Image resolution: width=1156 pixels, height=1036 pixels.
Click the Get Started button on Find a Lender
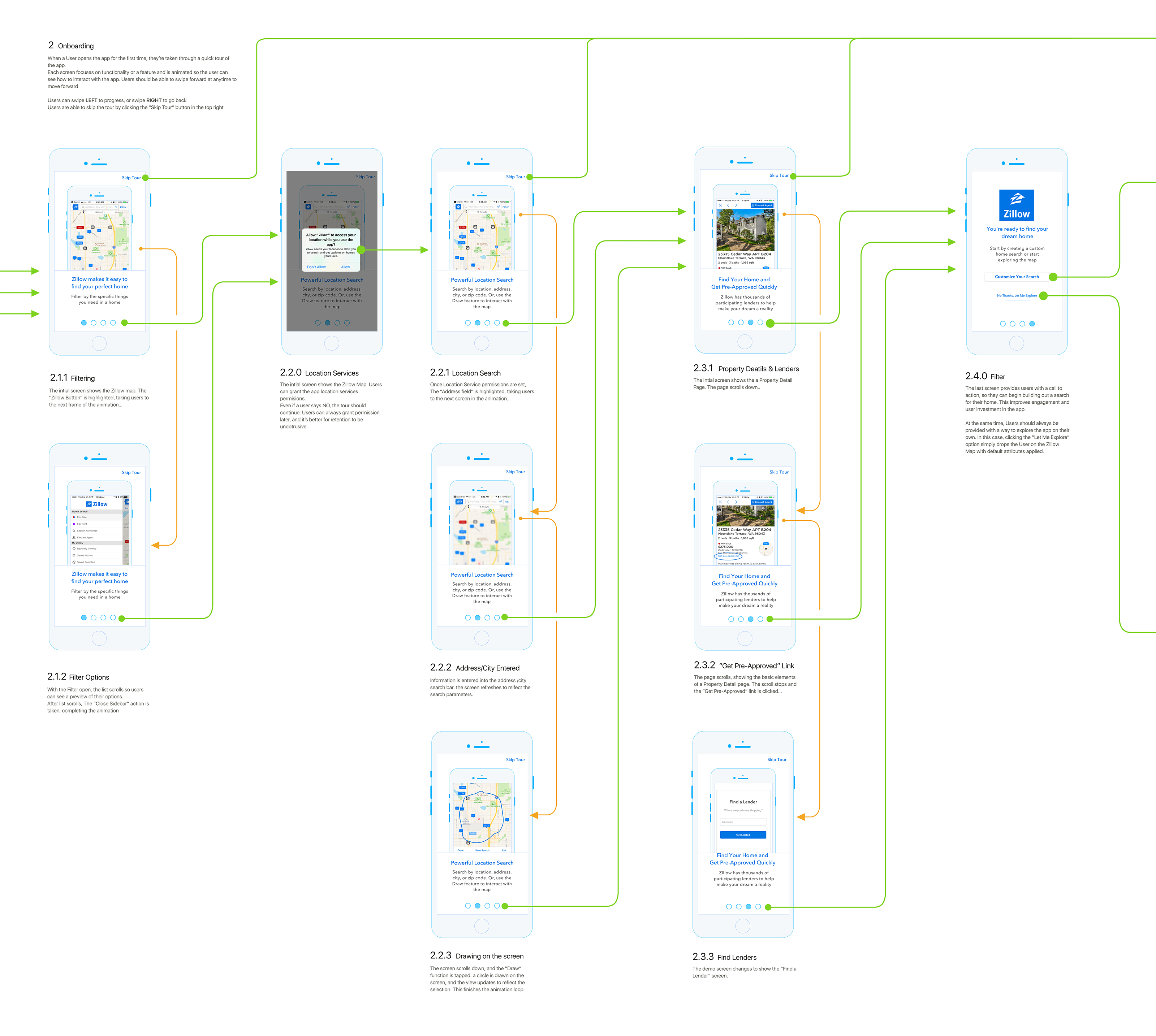coord(743,835)
